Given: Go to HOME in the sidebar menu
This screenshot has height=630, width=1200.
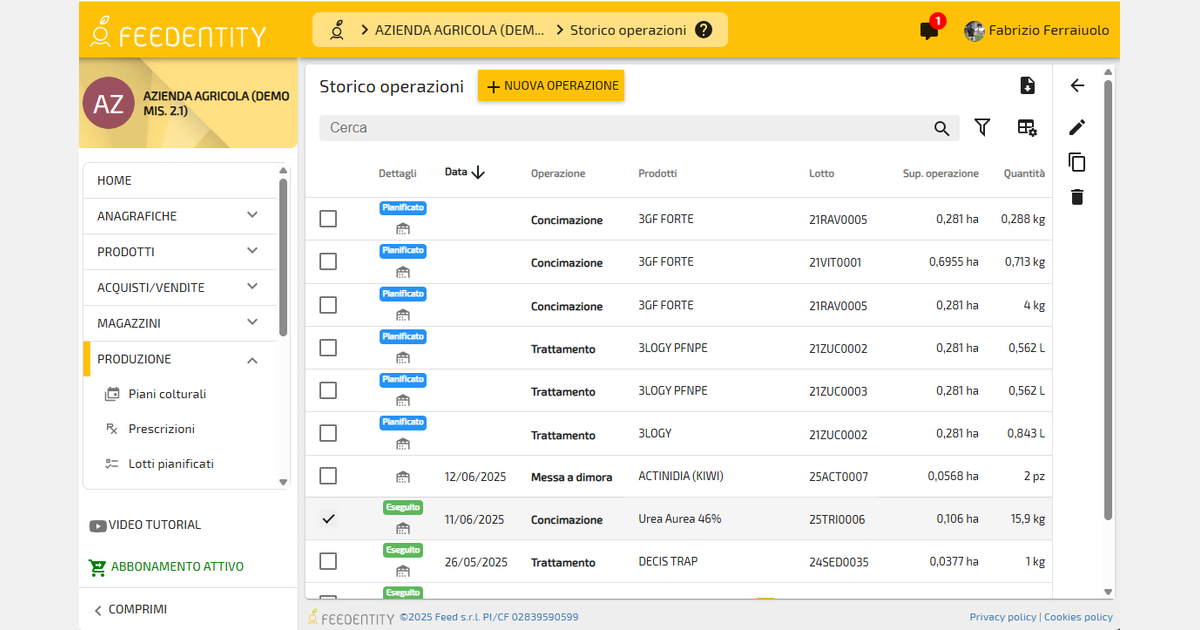Looking at the screenshot, I should pyautogui.click(x=114, y=180).
